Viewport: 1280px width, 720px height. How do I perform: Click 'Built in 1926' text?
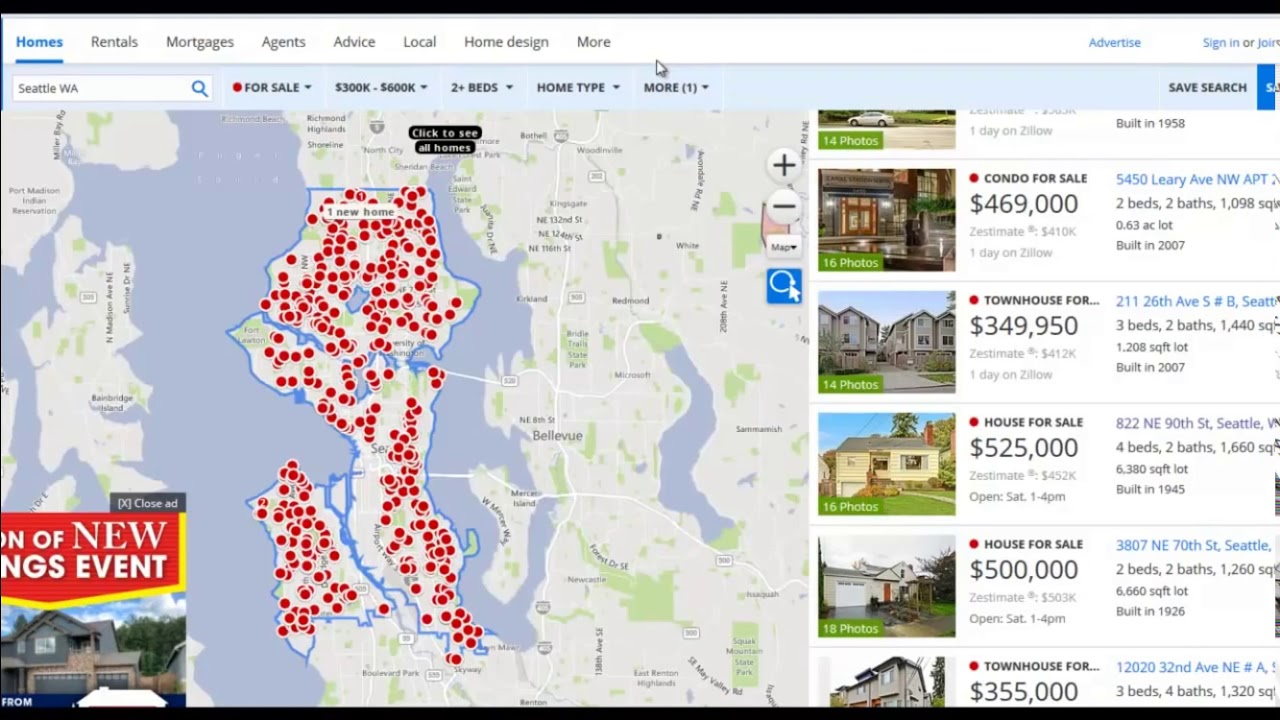pos(1150,611)
